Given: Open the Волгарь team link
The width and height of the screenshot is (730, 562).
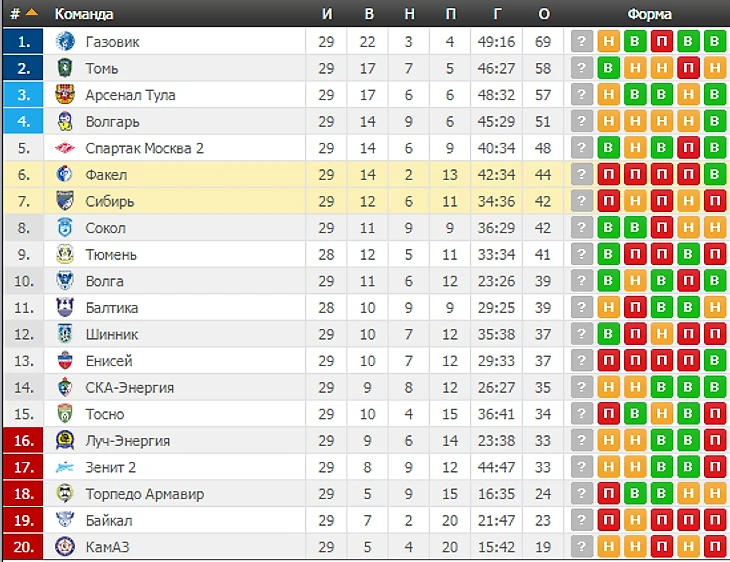Looking at the screenshot, I should (112, 122).
